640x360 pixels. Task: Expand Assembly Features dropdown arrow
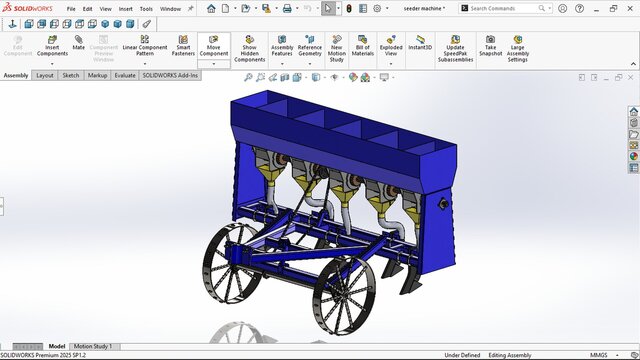[282, 64]
